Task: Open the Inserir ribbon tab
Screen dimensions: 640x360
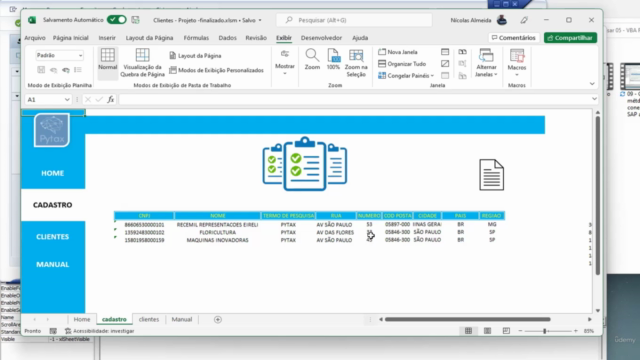Action: click(107, 38)
